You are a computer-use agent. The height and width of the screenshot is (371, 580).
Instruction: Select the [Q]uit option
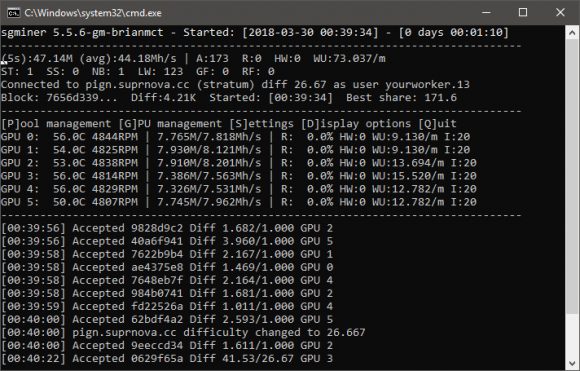click(x=438, y=124)
